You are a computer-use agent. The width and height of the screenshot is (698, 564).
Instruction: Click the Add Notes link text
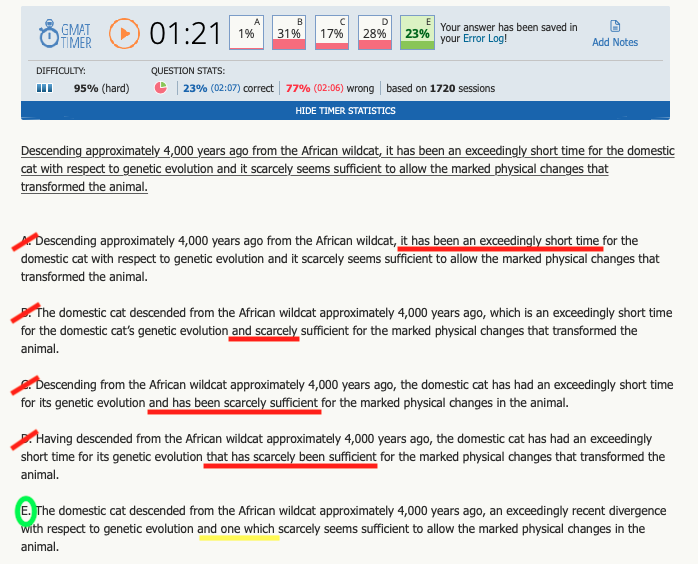[615, 42]
